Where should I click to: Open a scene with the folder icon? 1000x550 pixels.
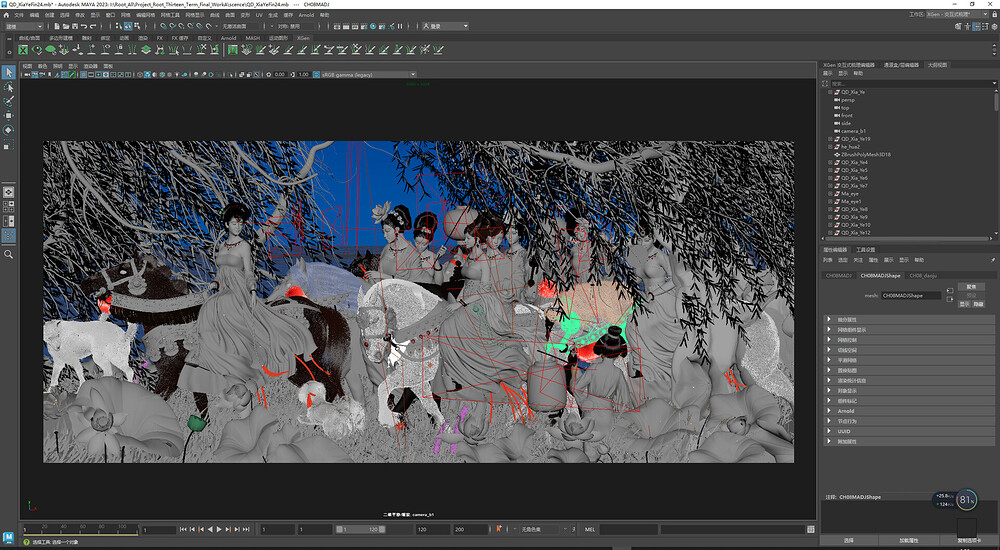[x=66, y=26]
